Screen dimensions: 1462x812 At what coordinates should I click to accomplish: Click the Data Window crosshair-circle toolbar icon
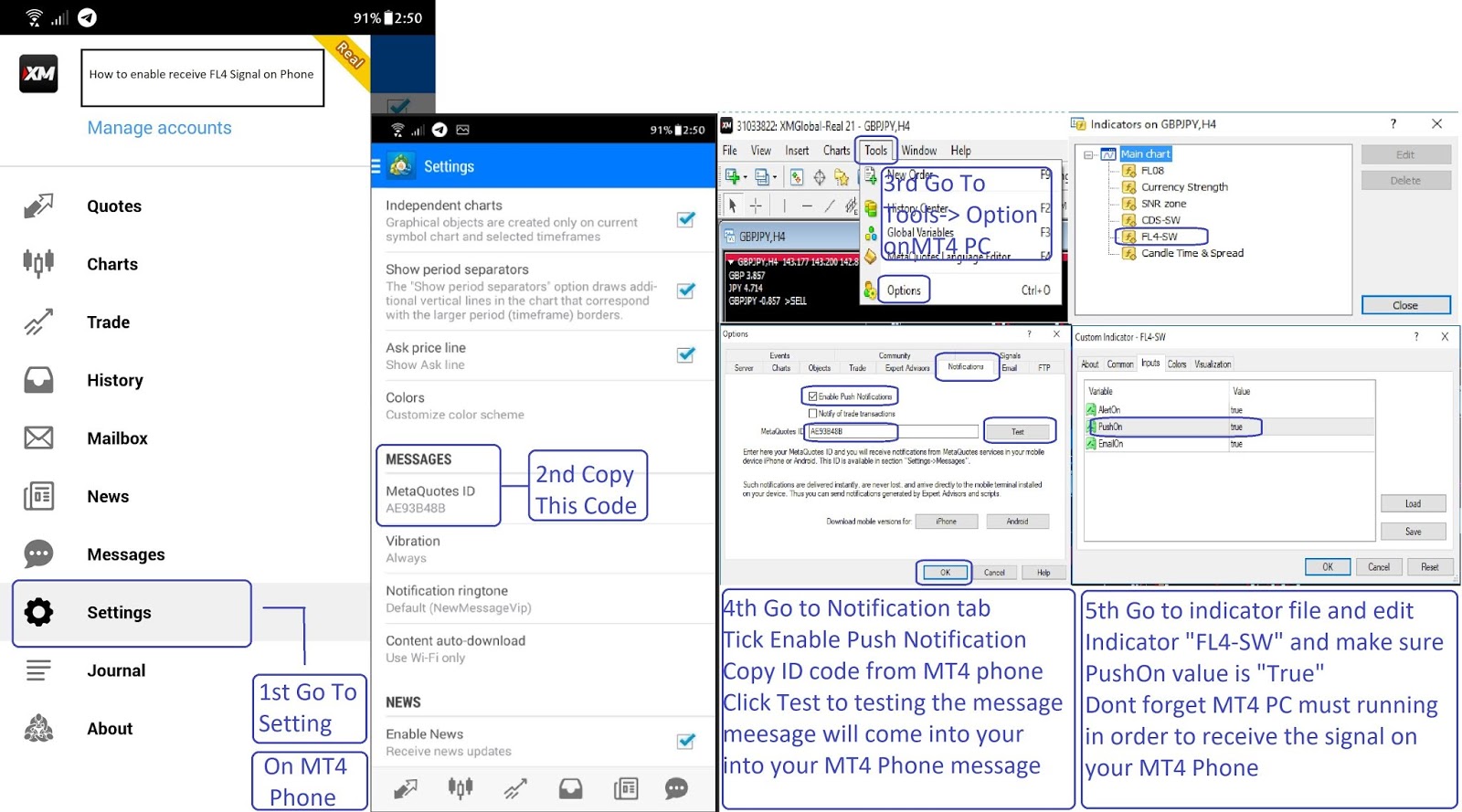[820, 176]
